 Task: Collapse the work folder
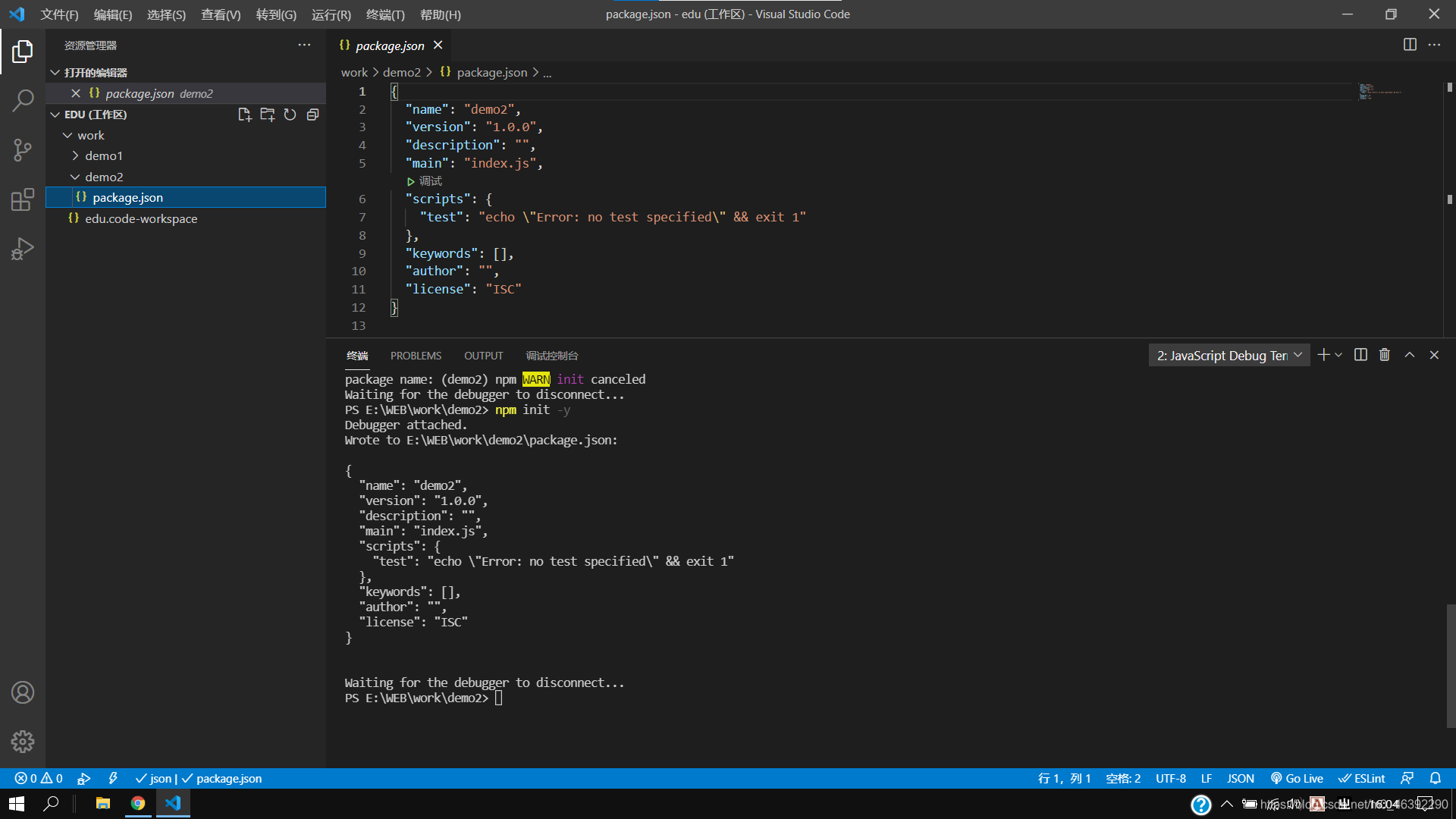(x=67, y=135)
